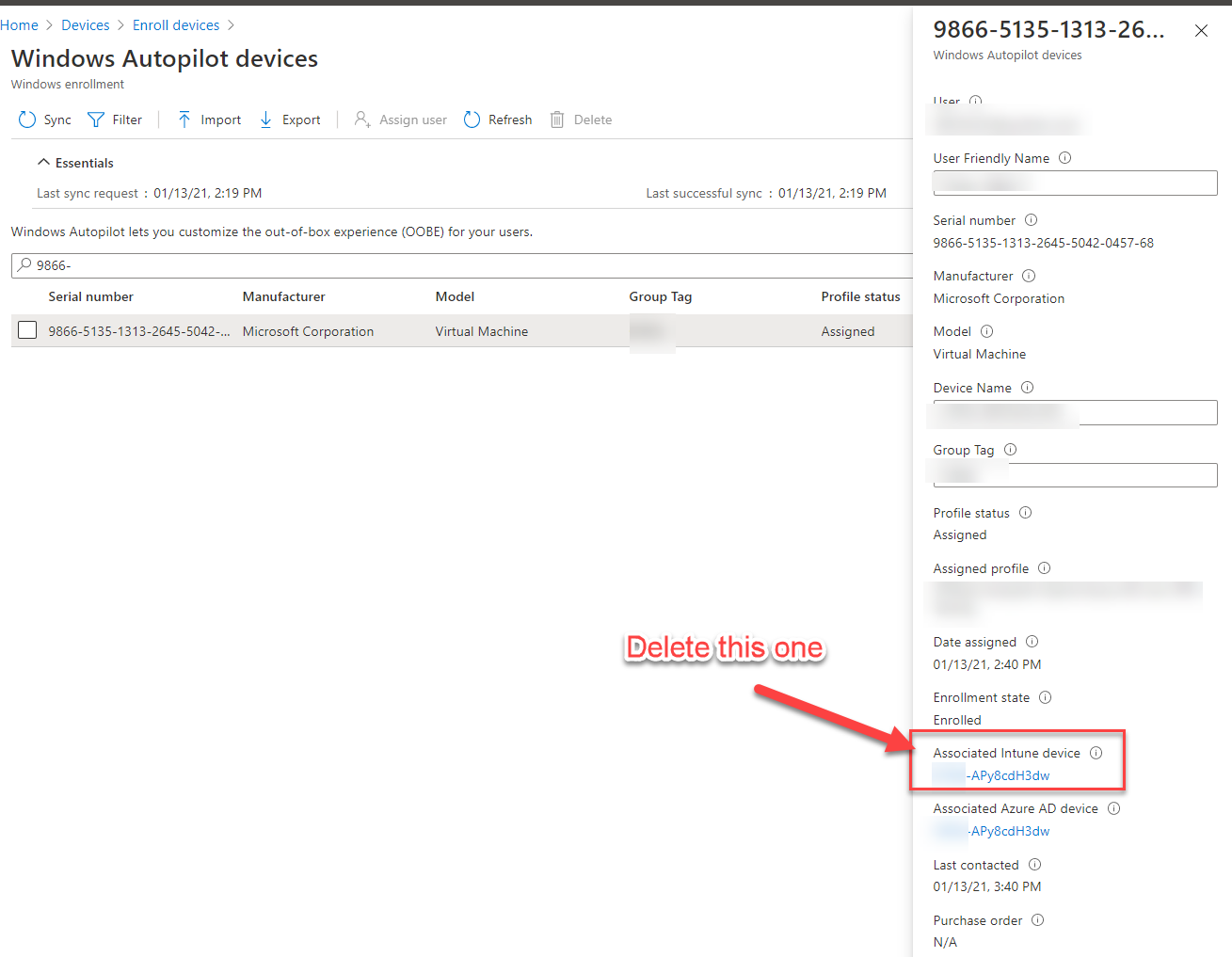Open the Enroll devices breadcrumb
Viewport: 1232px width, 957px height.
tap(176, 25)
